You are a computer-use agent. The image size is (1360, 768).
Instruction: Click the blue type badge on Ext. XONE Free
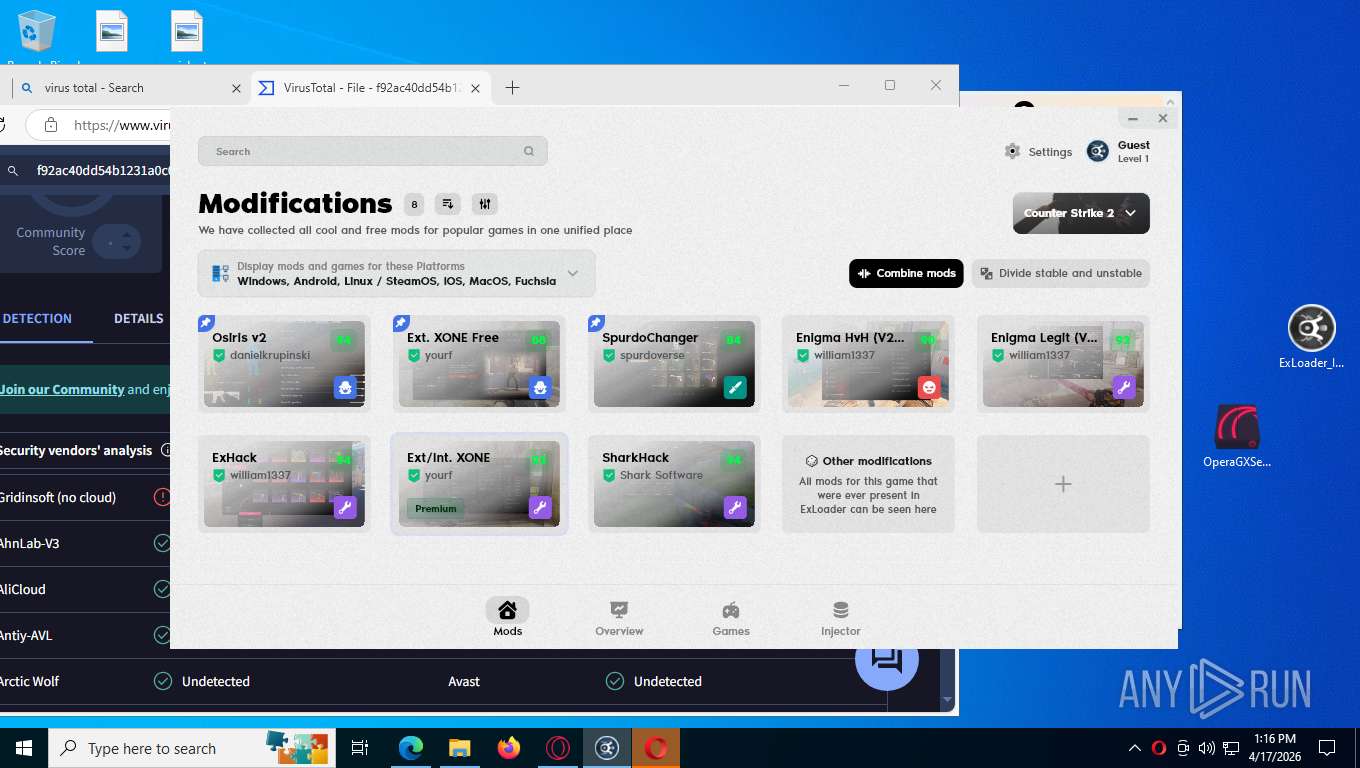(x=540, y=388)
